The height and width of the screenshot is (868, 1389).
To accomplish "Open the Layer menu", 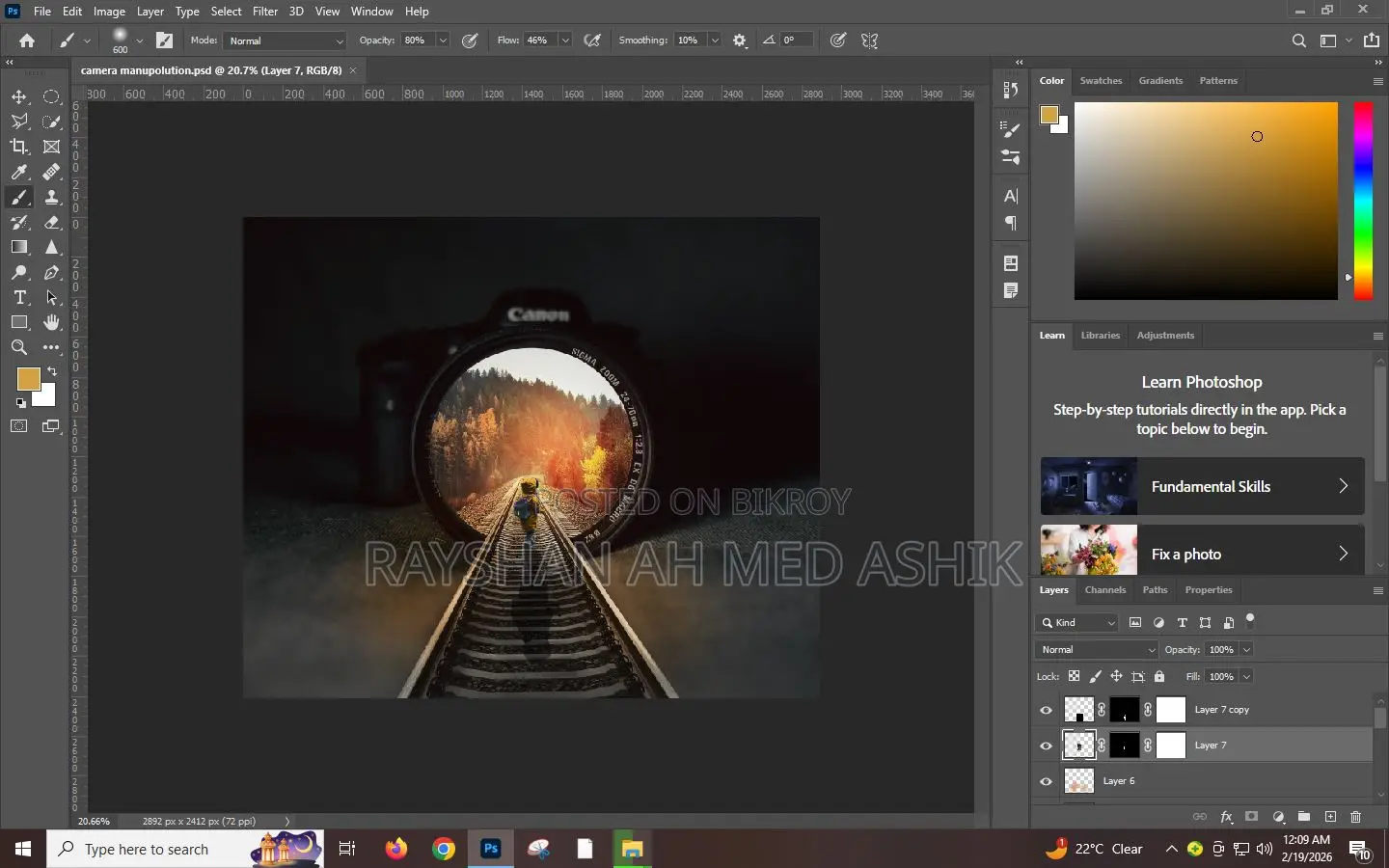I will click(150, 12).
